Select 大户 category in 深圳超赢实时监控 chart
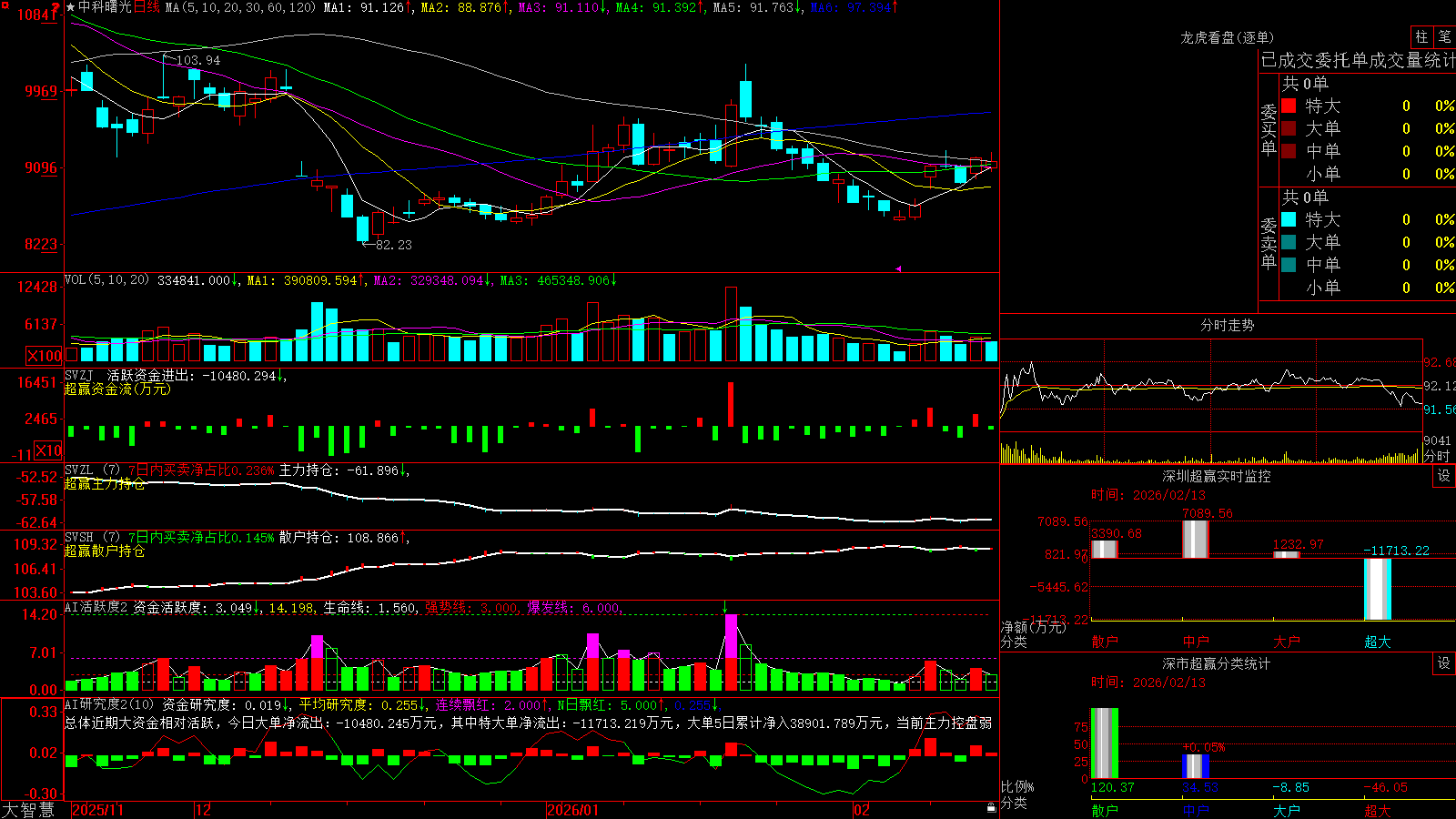 pyautogui.click(x=1287, y=642)
